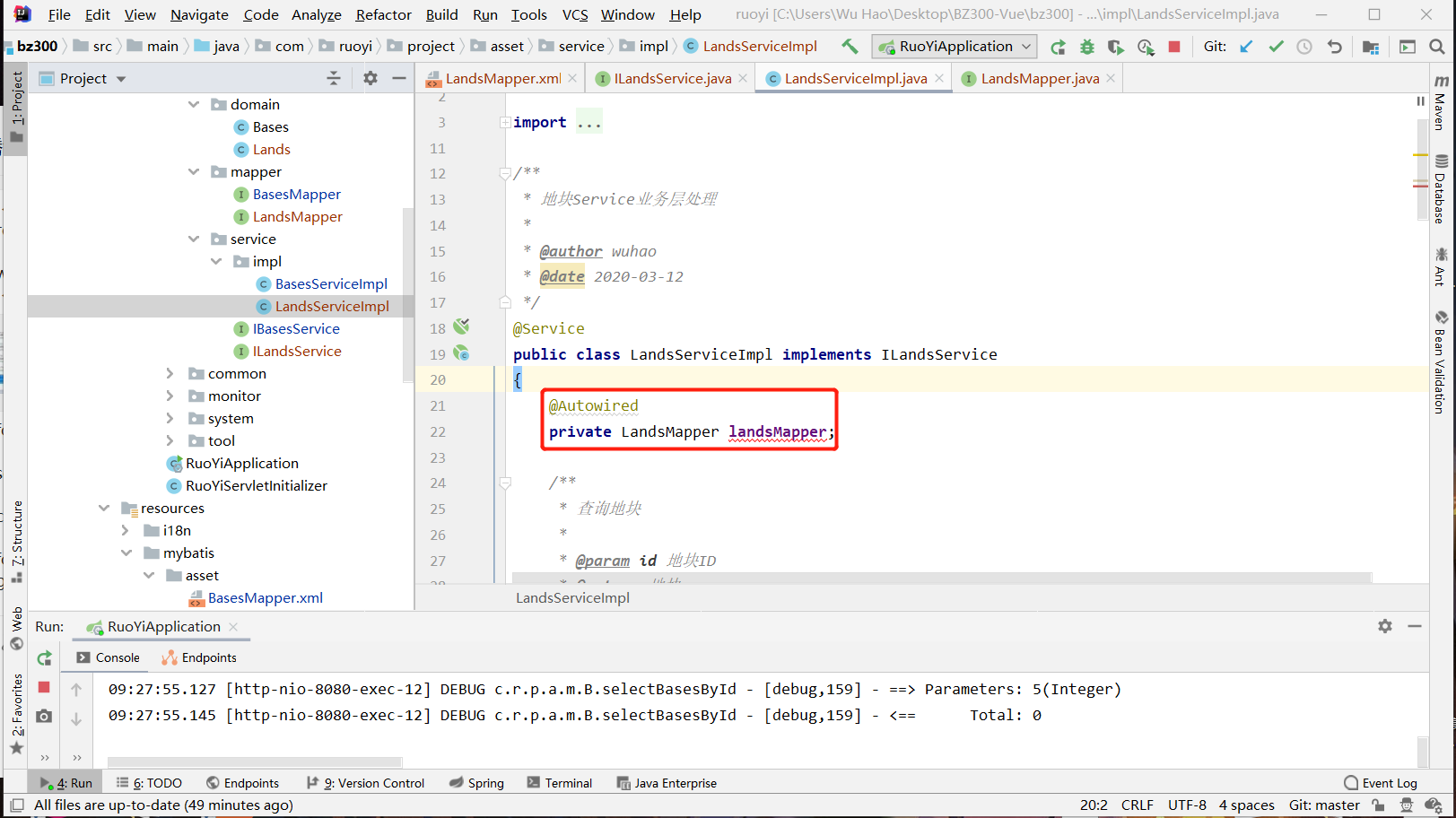Image resolution: width=1456 pixels, height=818 pixels.
Task: Stop process in Run panel
Action: 44,687
